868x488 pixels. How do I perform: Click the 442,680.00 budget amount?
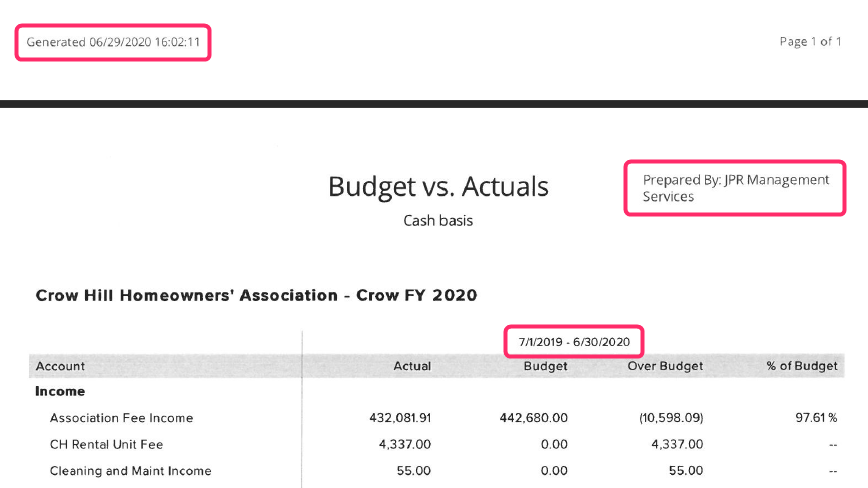[x=533, y=418]
